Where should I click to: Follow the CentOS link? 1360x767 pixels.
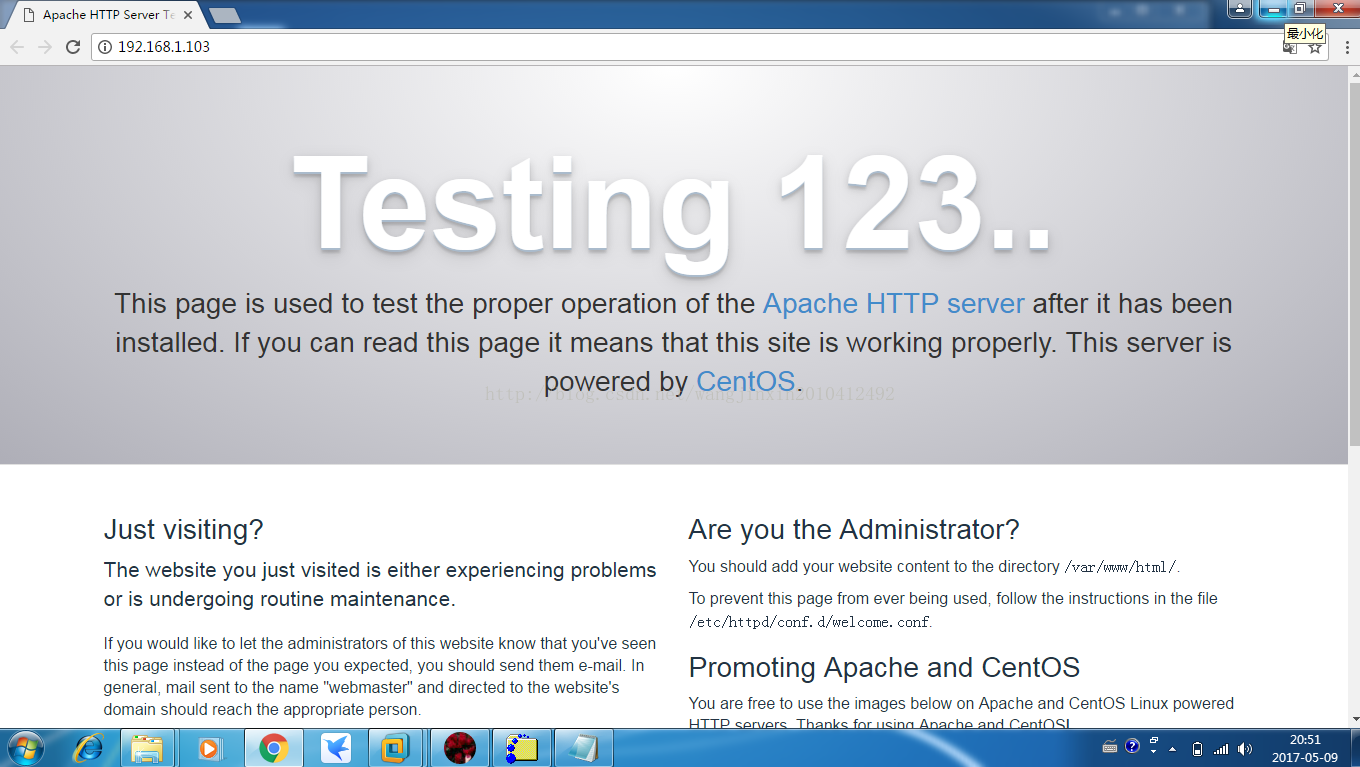(x=745, y=381)
